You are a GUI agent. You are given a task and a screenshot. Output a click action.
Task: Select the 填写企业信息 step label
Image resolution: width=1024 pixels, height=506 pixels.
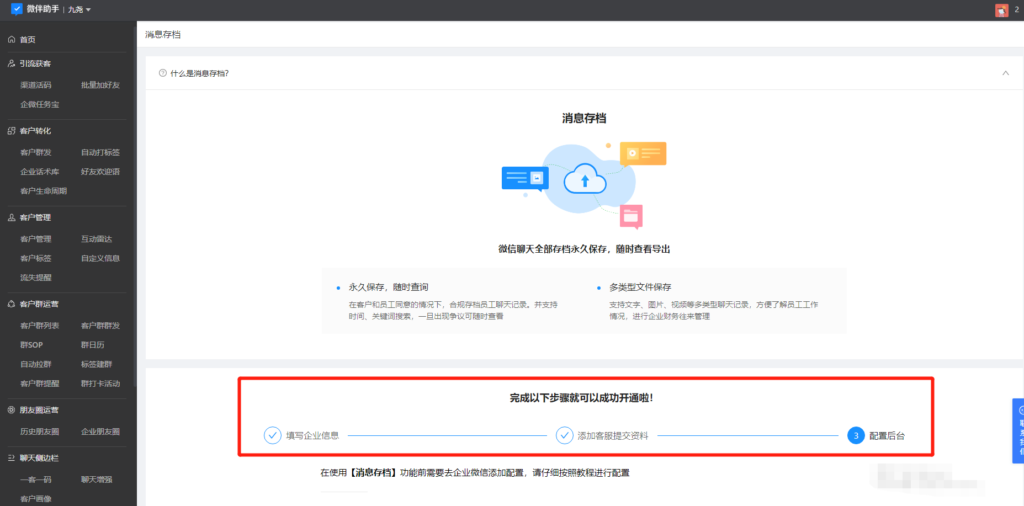[x=312, y=435]
